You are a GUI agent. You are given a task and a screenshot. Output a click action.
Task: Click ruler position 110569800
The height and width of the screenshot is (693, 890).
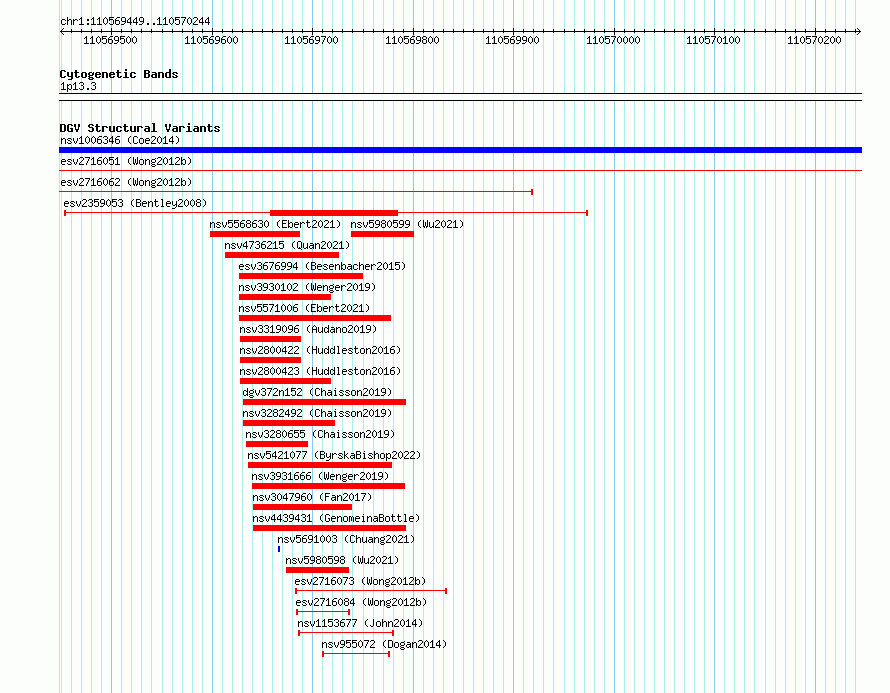[412, 40]
